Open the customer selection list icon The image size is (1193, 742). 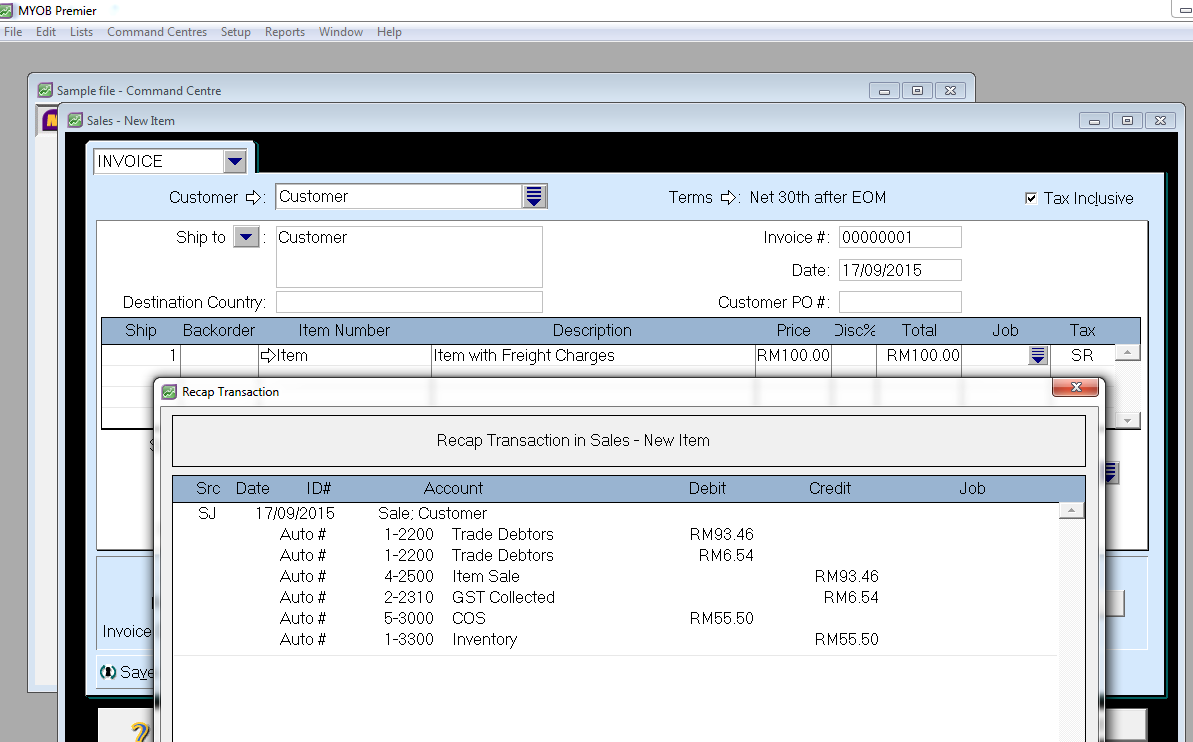pyautogui.click(x=534, y=196)
